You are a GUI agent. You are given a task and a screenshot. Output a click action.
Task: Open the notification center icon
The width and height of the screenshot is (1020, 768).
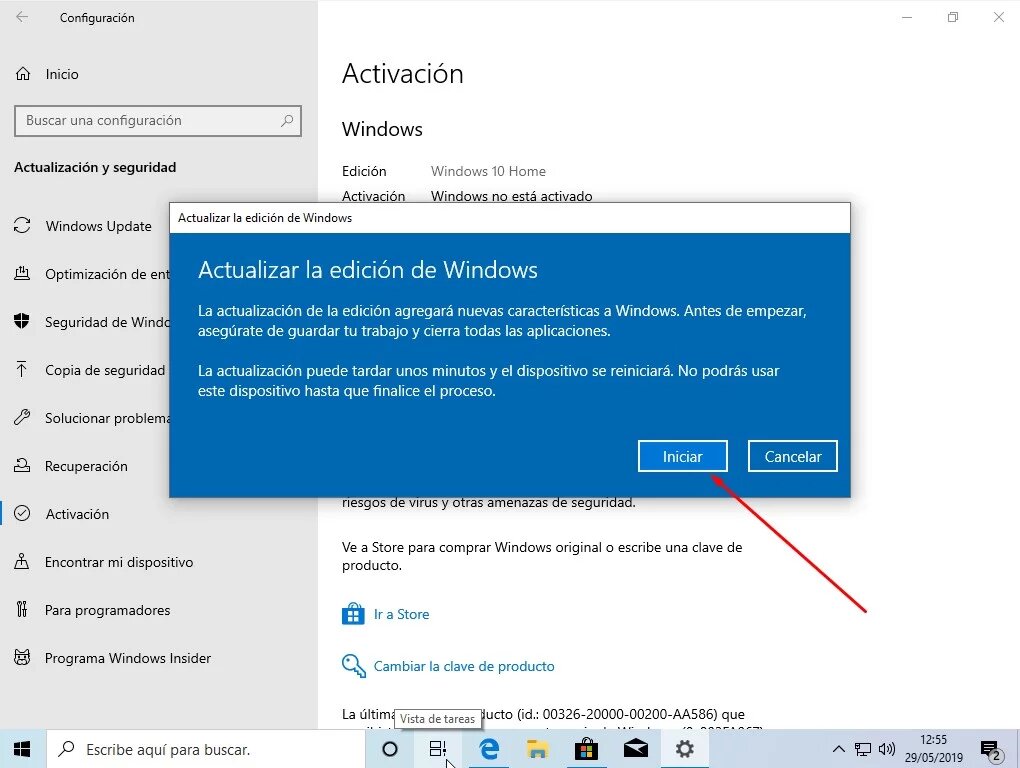[x=991, y=751]
